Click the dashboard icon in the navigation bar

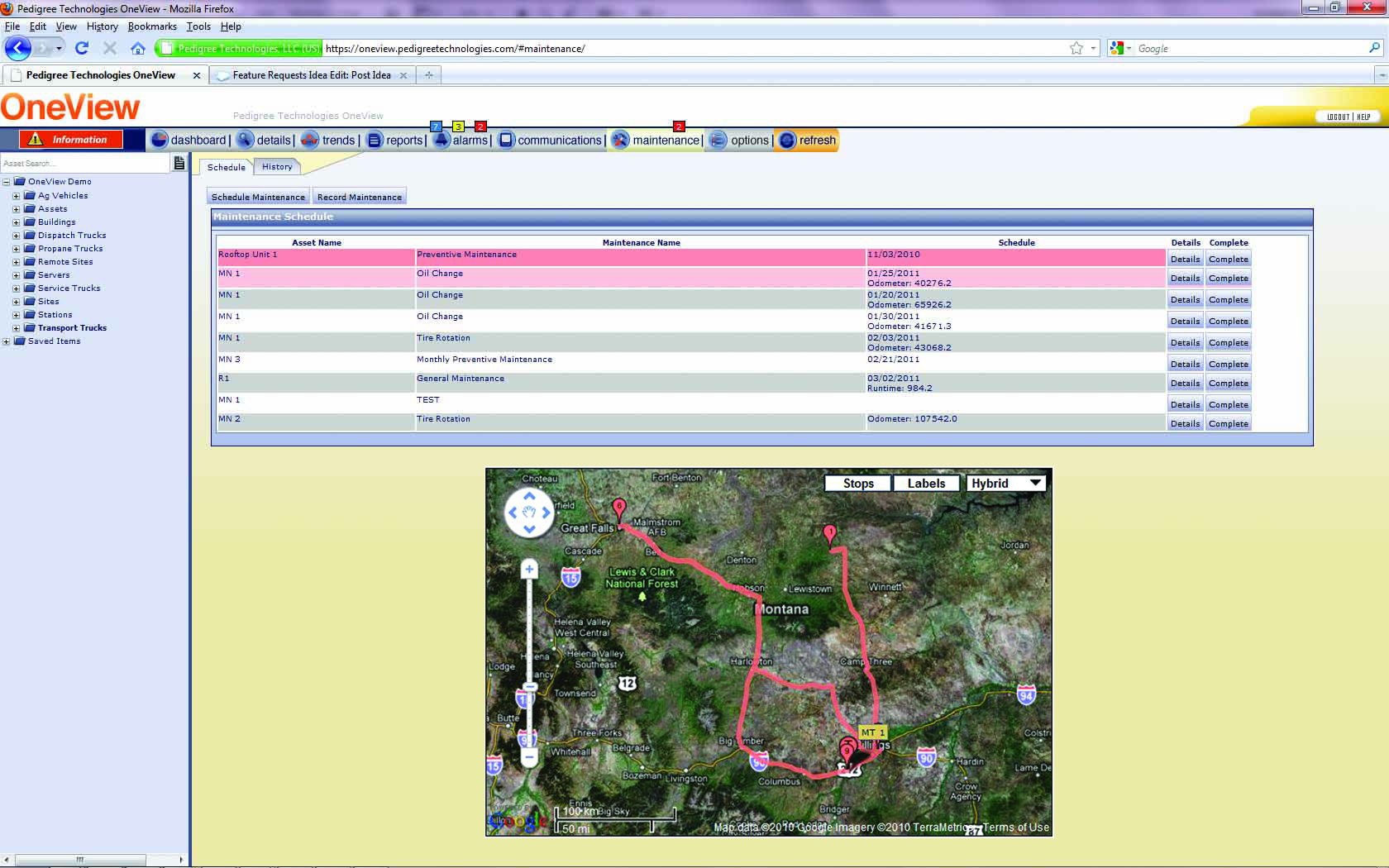pyautogui.click(x=160, y=140)
